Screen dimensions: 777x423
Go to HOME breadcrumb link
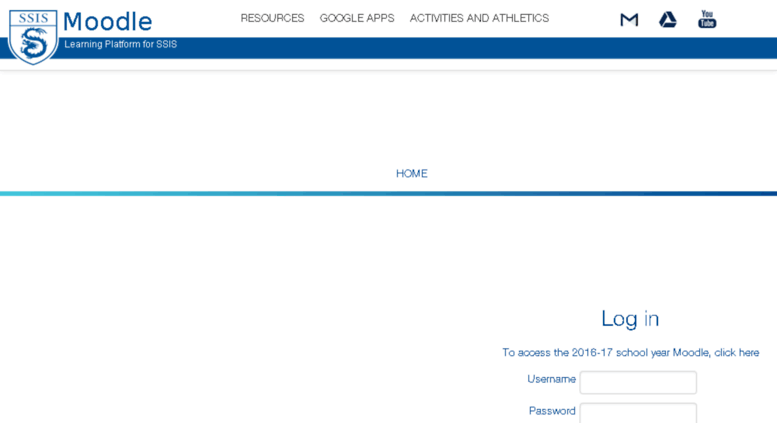pyautogui.click(x=411, y=173)
